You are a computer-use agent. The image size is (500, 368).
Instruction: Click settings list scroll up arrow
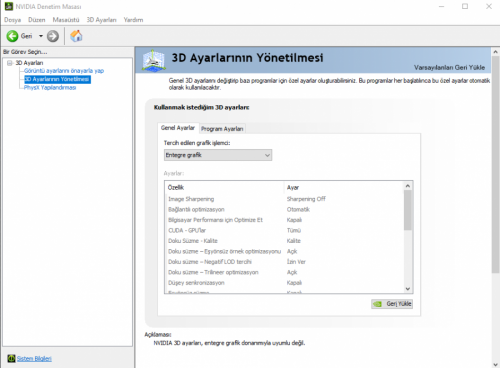click(x=408, y=186)
